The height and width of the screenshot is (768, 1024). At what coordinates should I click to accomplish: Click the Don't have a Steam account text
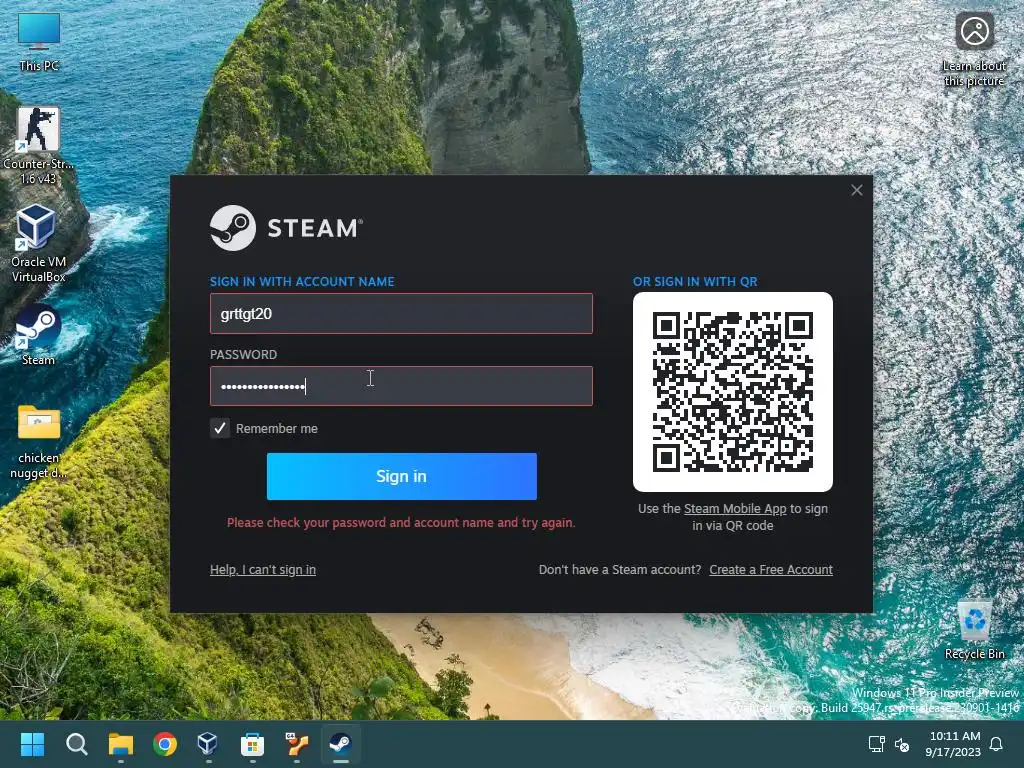(620, 569)
